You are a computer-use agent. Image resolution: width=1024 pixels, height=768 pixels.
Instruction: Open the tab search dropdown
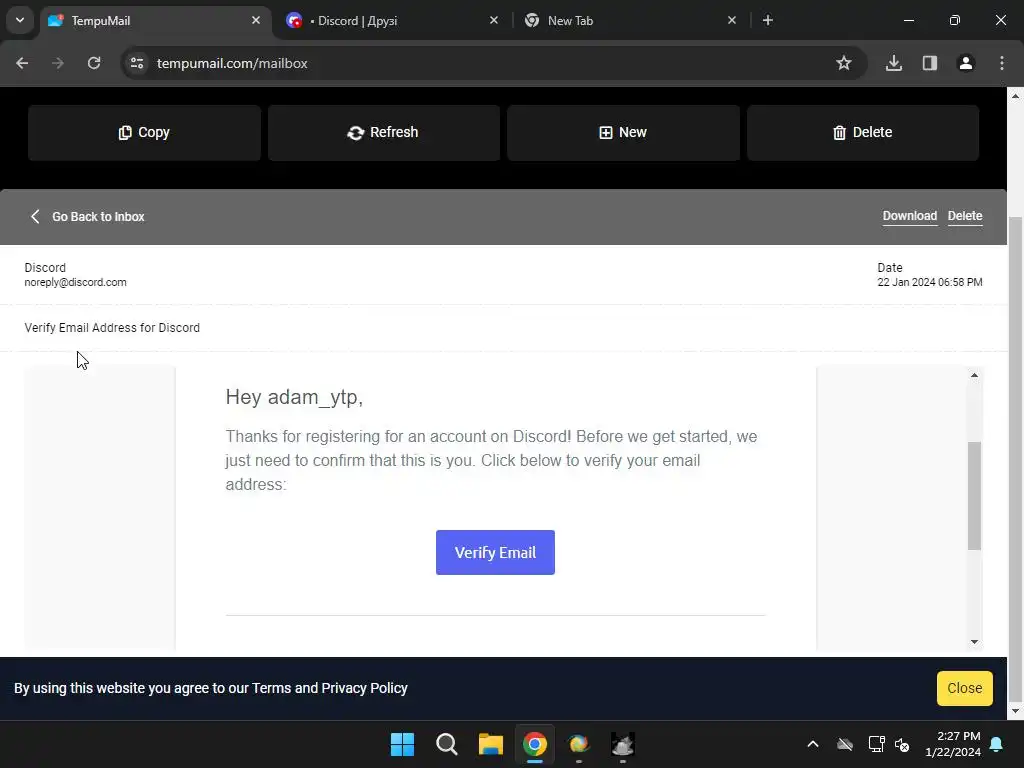tap(20, 20)
